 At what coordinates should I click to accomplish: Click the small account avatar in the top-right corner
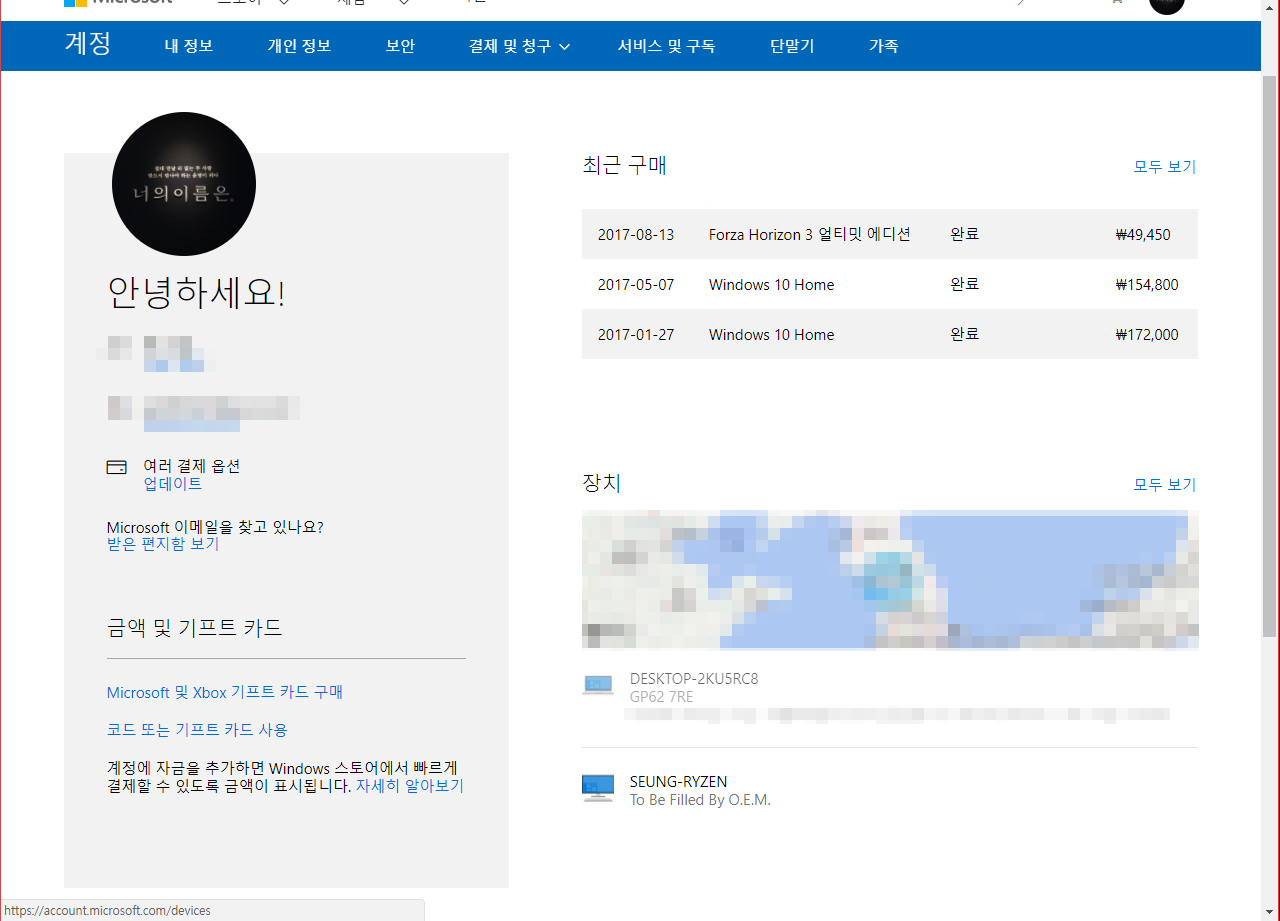1167,4
